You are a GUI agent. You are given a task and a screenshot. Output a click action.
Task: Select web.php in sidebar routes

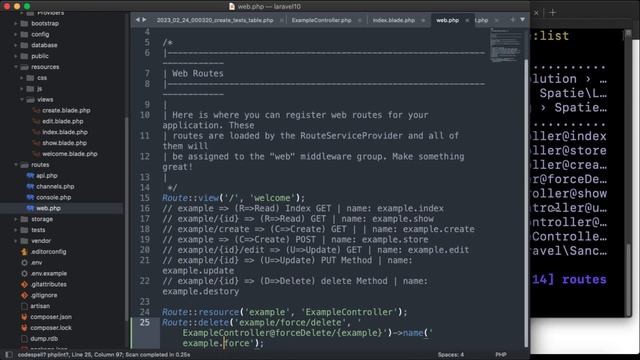click(49, 208)
